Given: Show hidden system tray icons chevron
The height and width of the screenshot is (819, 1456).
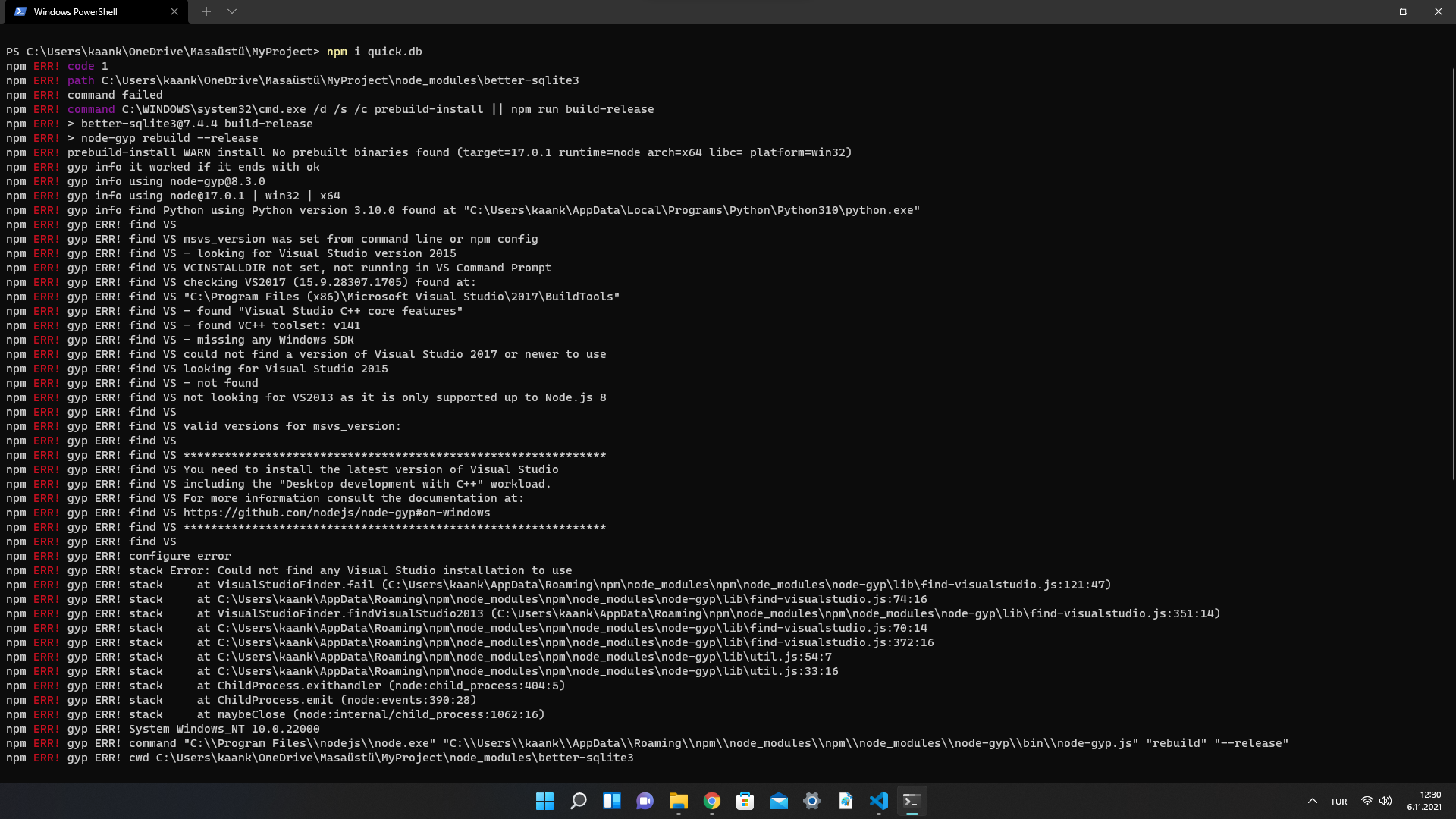Looking at the screenshot, I should [1312, 801].
